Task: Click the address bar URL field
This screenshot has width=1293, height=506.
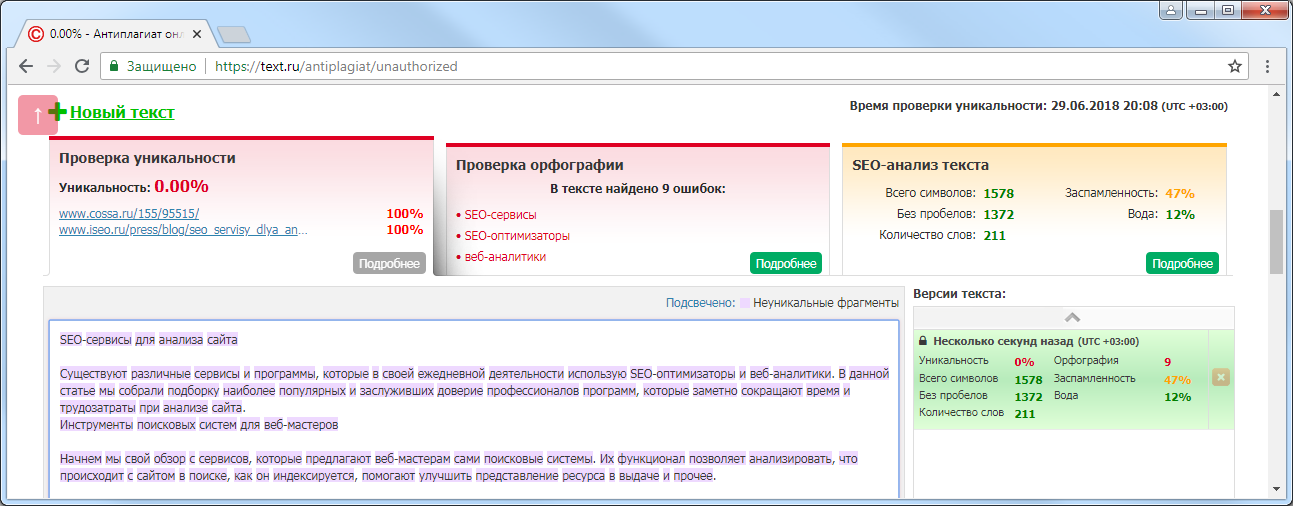Action: [x=600, y=67]
